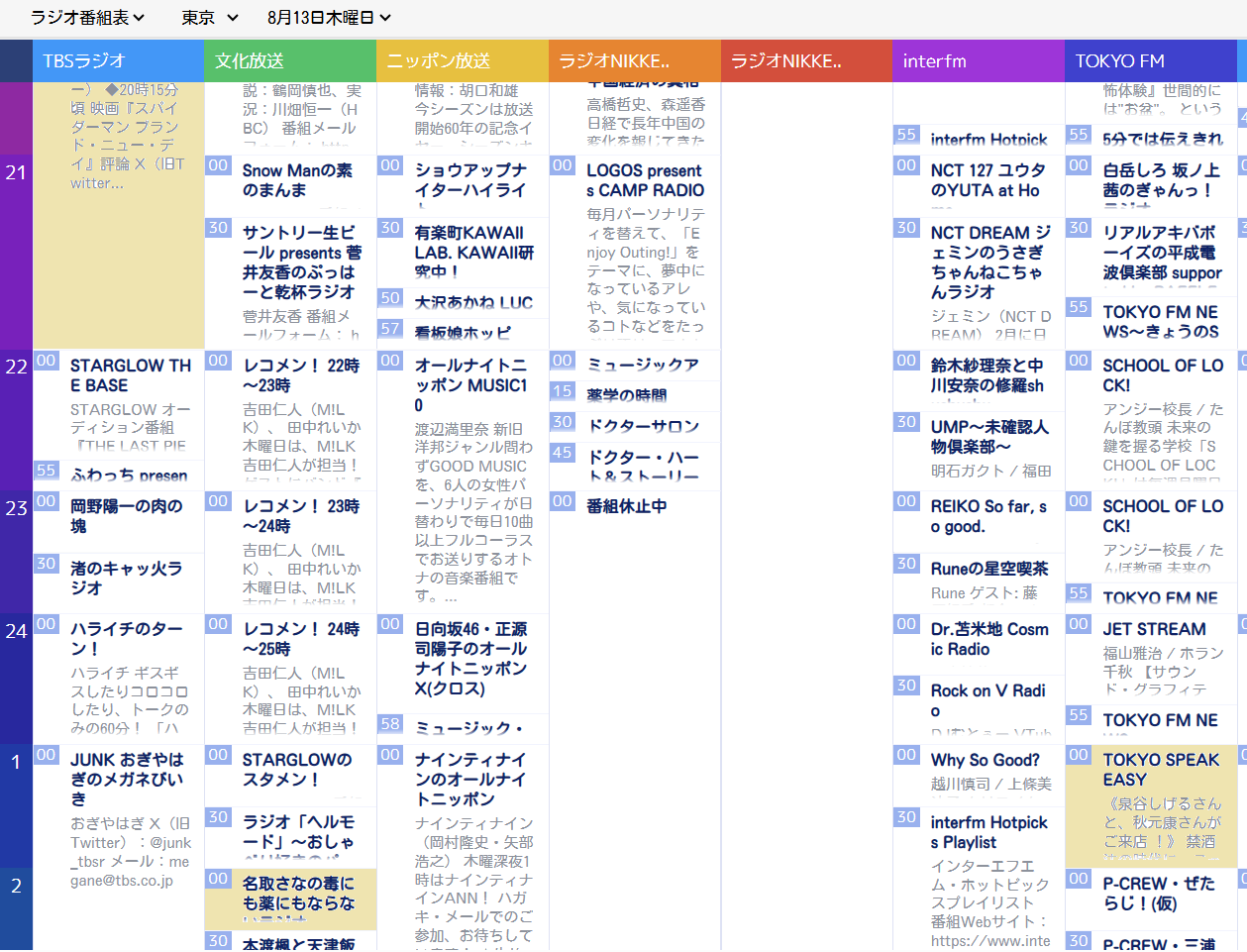The width and height of the screenshot is (1247, 952).
Task: Open REIKO So far, so good. program
Action: [988, 516]
